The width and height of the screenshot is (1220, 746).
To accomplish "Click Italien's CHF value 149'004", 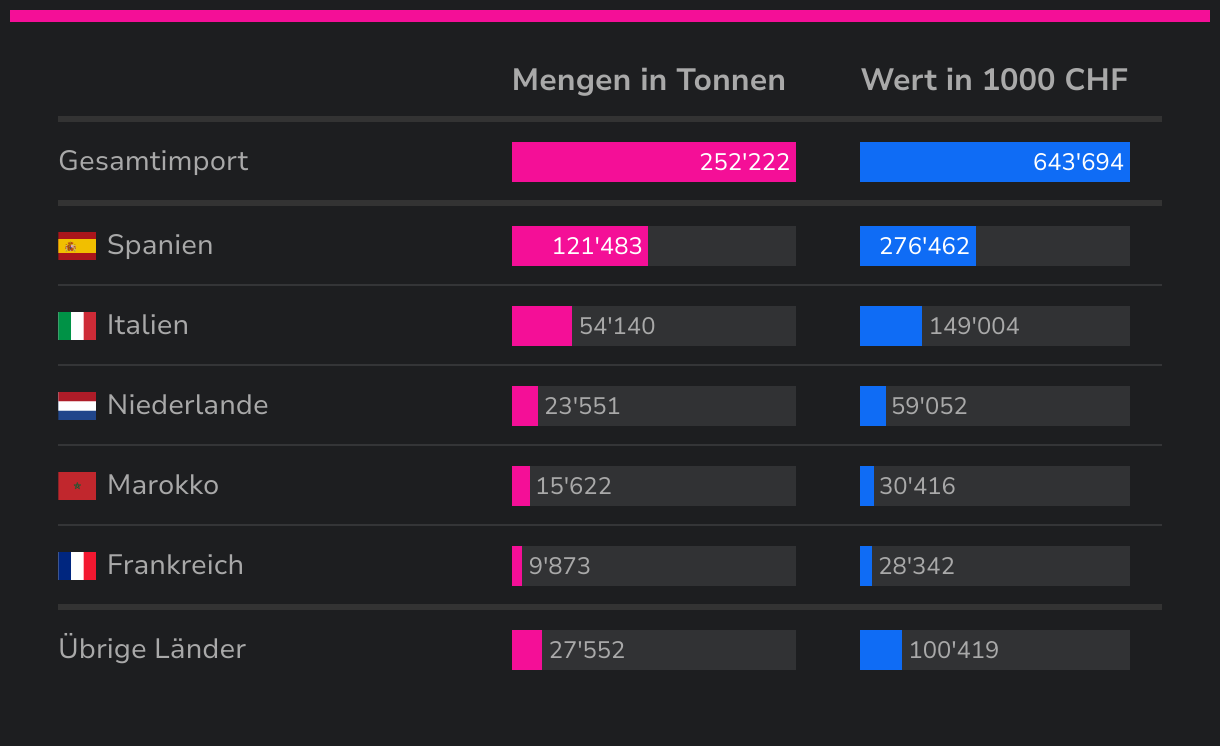I will point(974,326).
